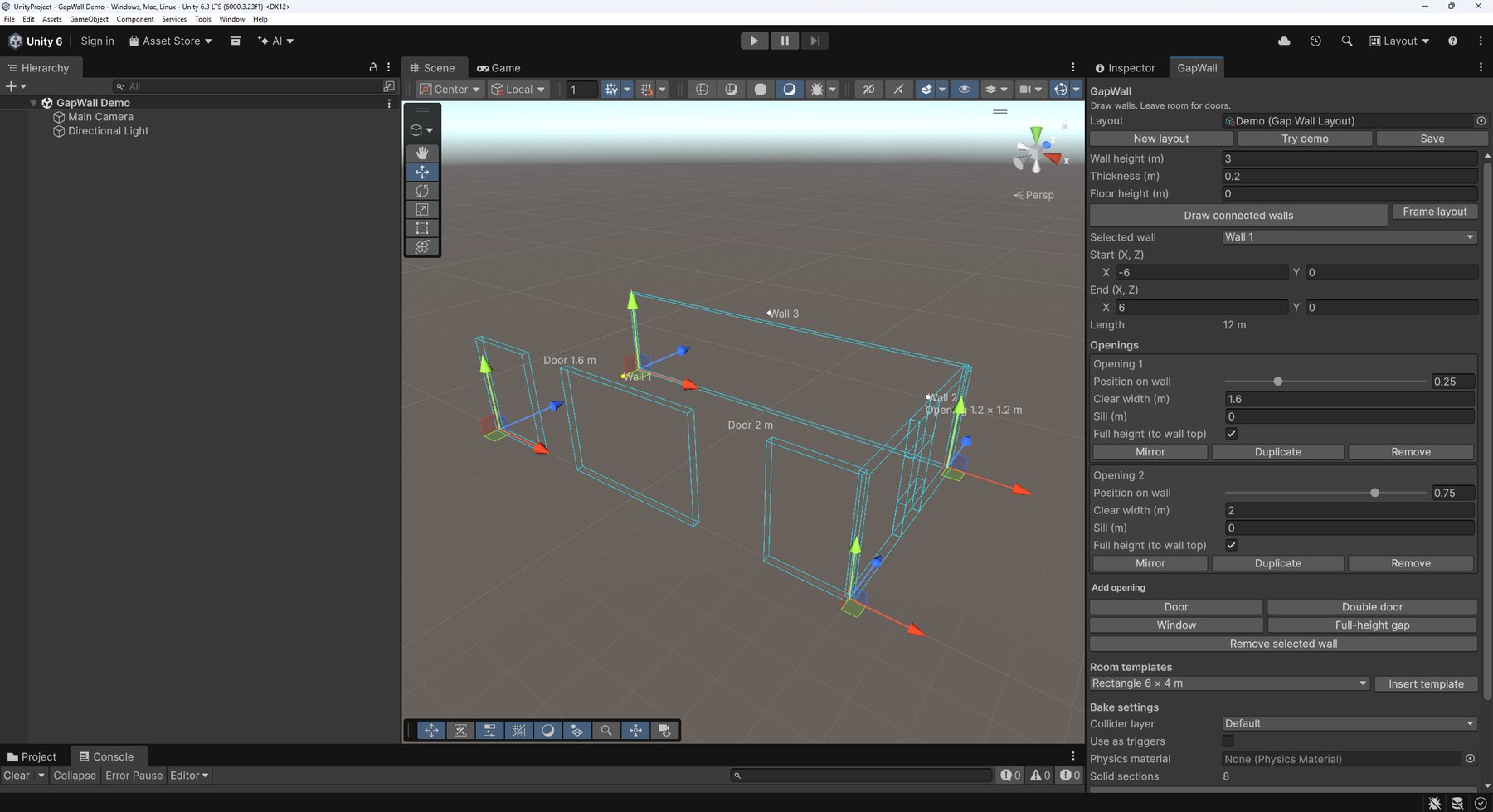Viewport: 1493px width, 812px height.
Task: Enable Use as triggers checkbox
Action: (1228, 741)
